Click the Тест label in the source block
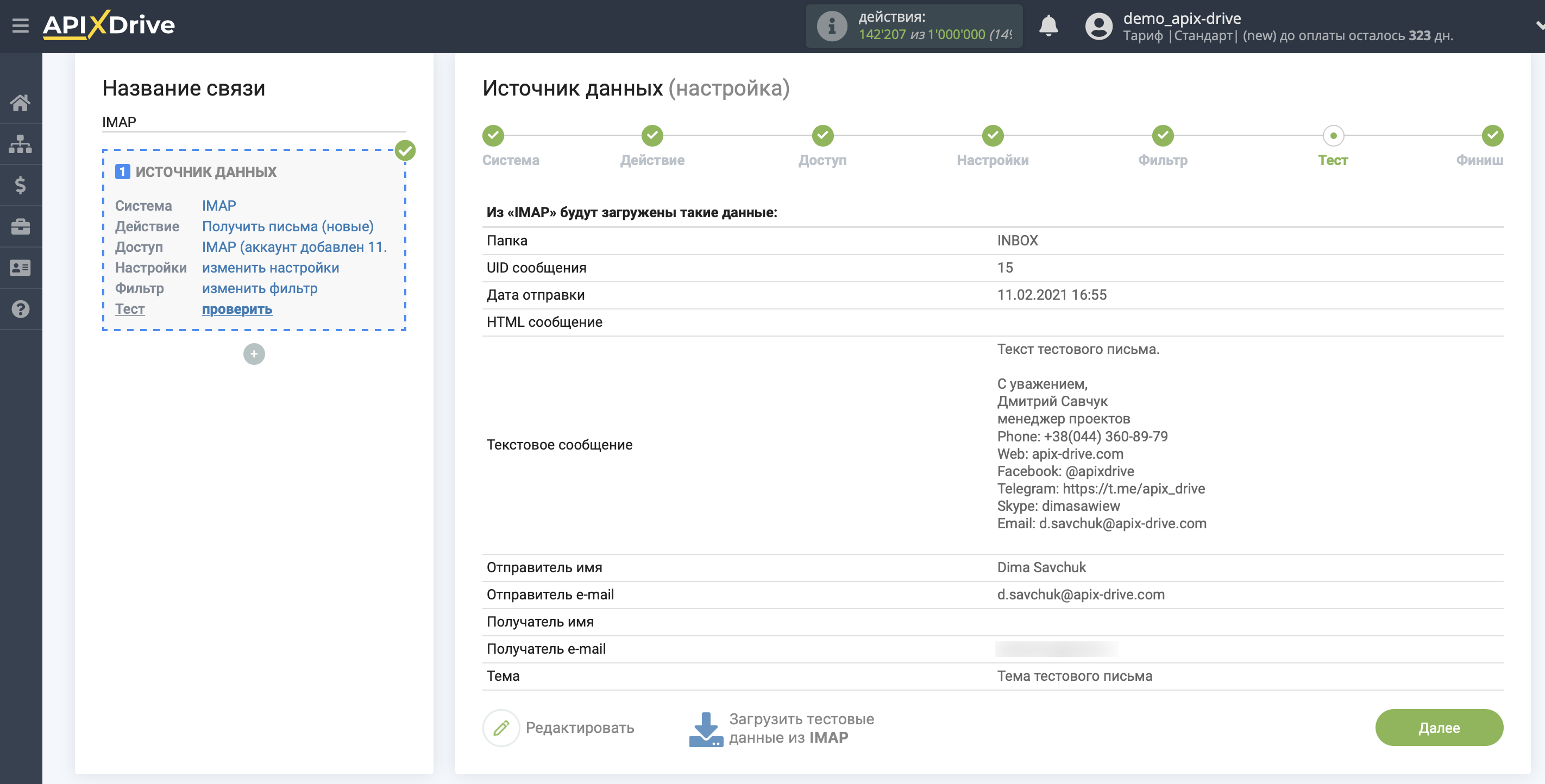 (x=129, y=309)
